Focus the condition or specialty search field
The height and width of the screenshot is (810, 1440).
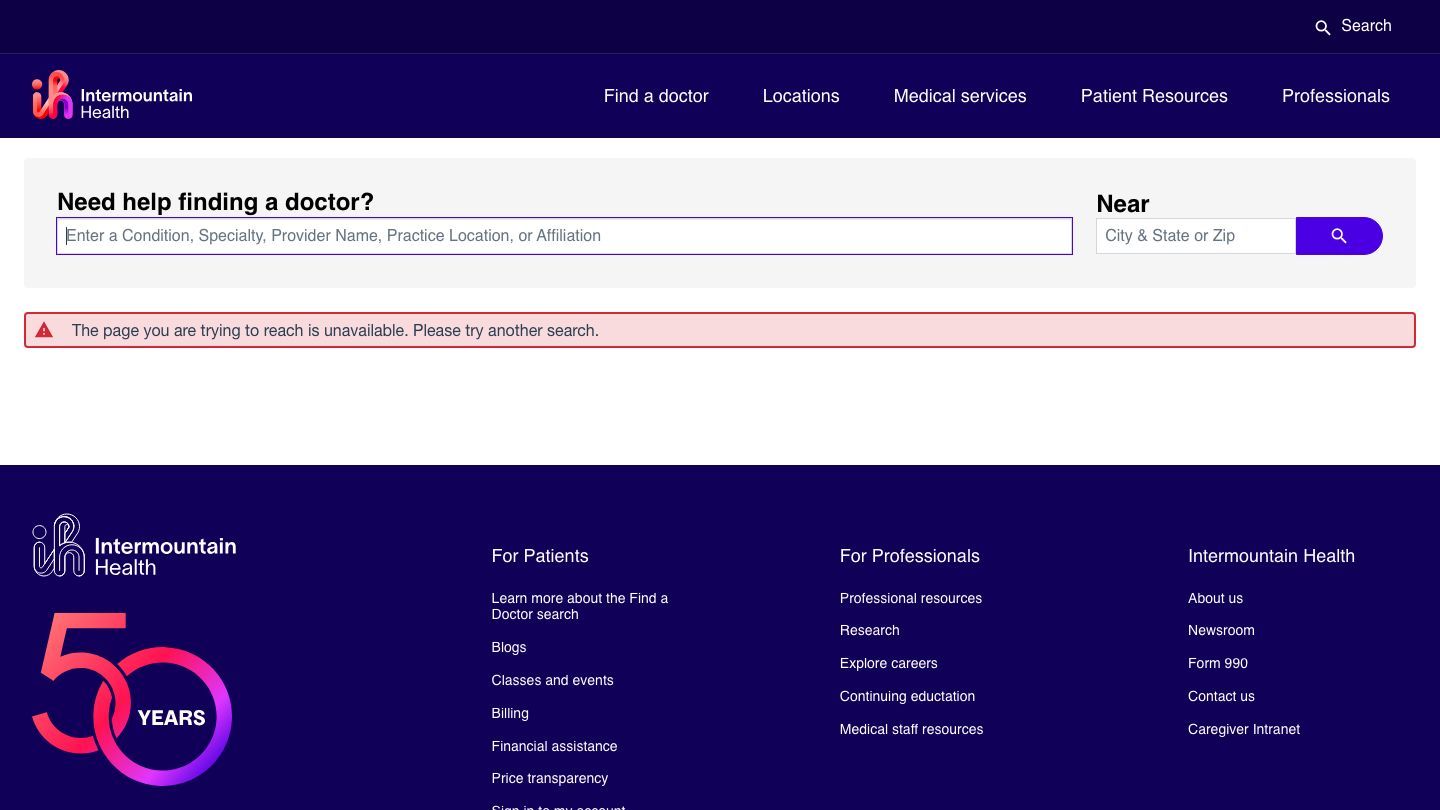564,236
